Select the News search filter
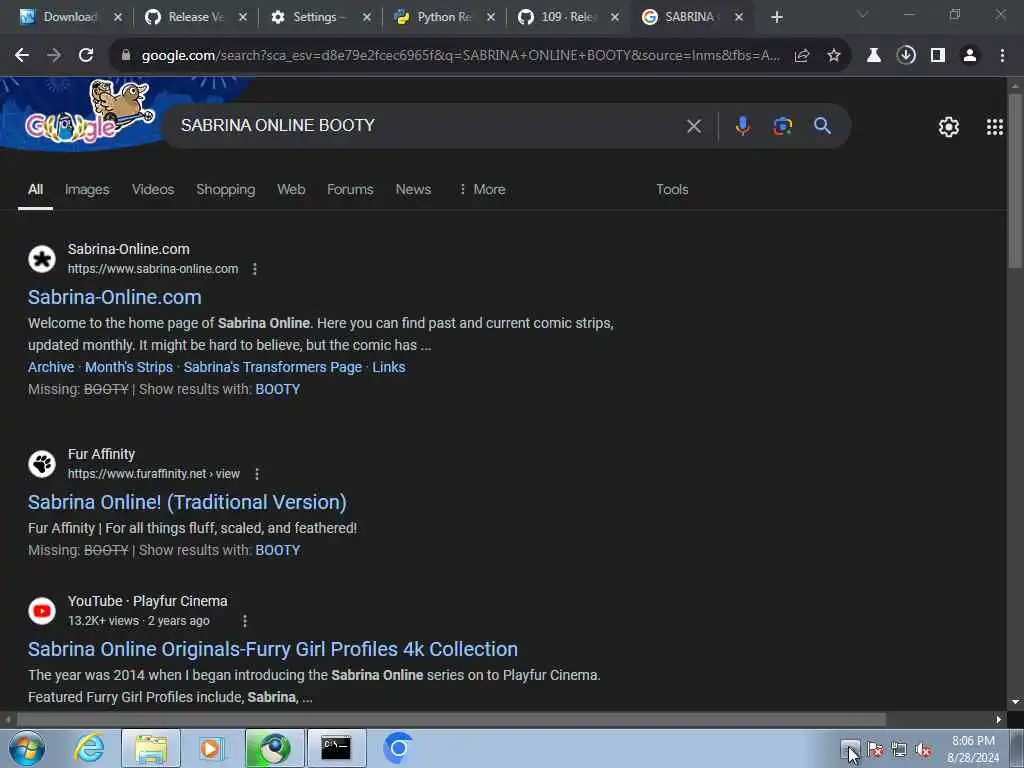1024x768 pixels. point(413,189)
